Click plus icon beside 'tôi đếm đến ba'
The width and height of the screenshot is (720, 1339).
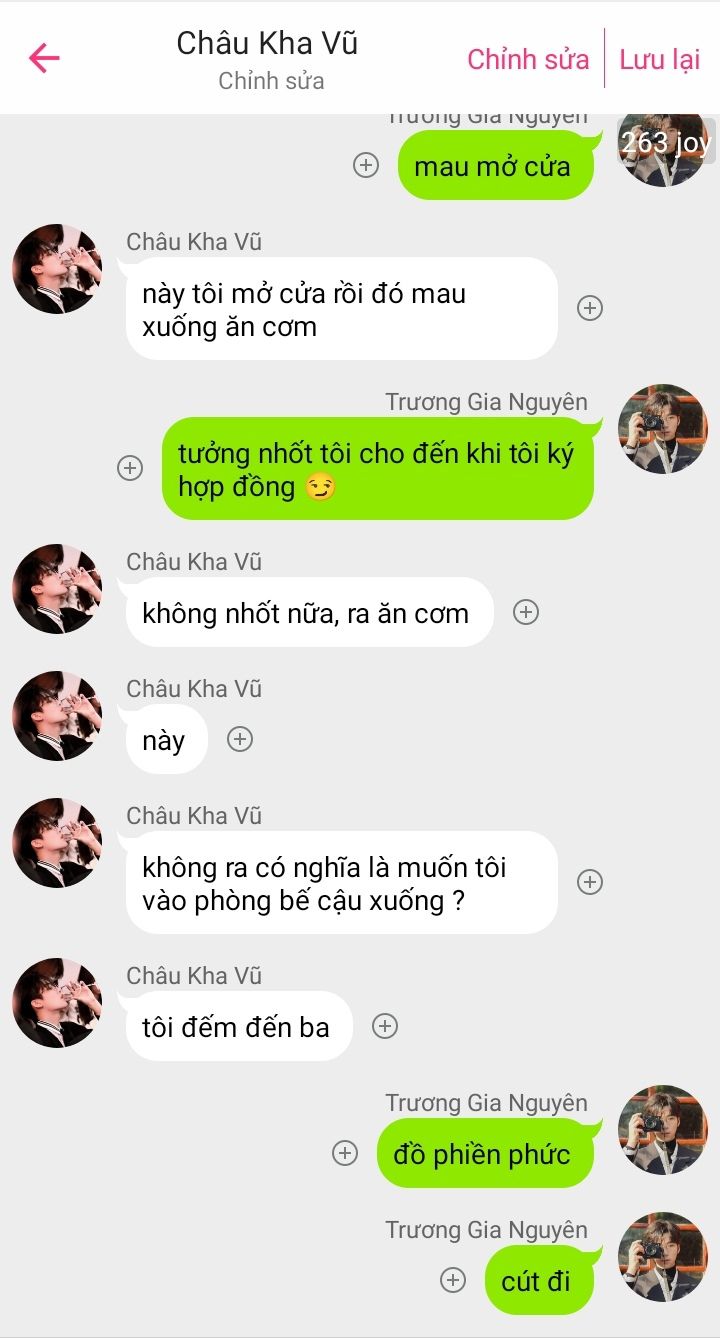click(385, 1026)
